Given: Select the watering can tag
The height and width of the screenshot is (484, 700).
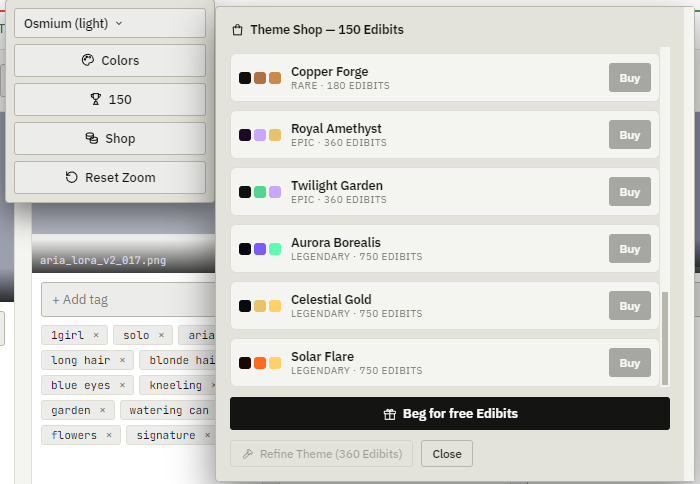Looking at the screenshot, I should (169, 410).
